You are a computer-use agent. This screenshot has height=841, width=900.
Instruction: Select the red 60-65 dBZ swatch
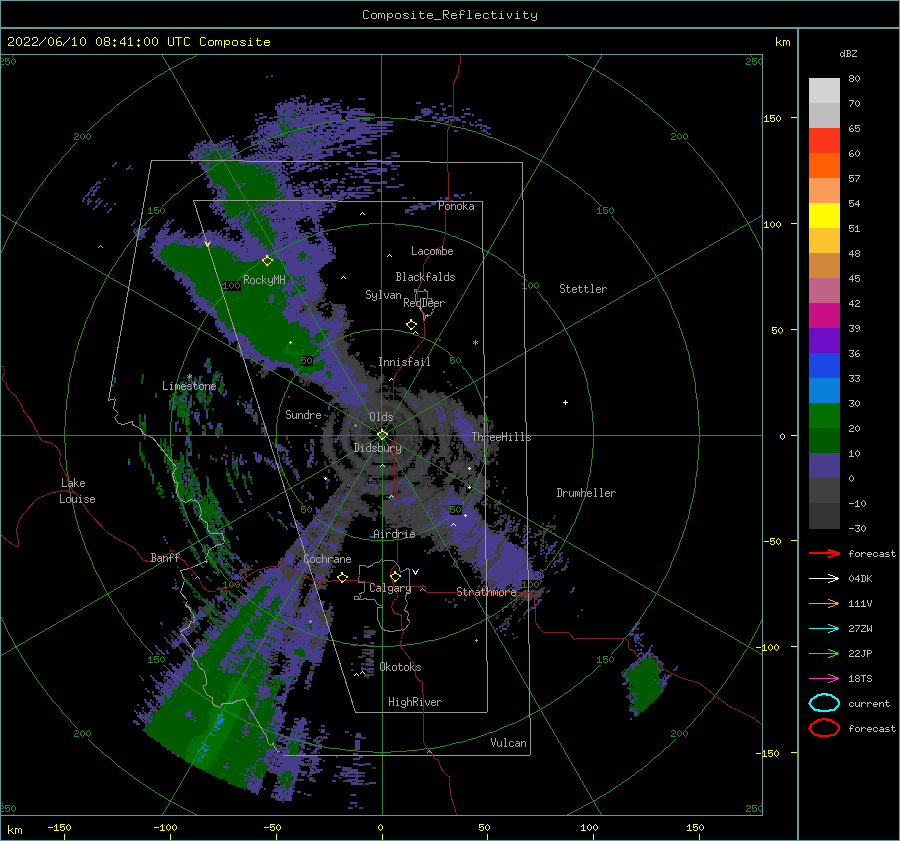click(824, 140)
